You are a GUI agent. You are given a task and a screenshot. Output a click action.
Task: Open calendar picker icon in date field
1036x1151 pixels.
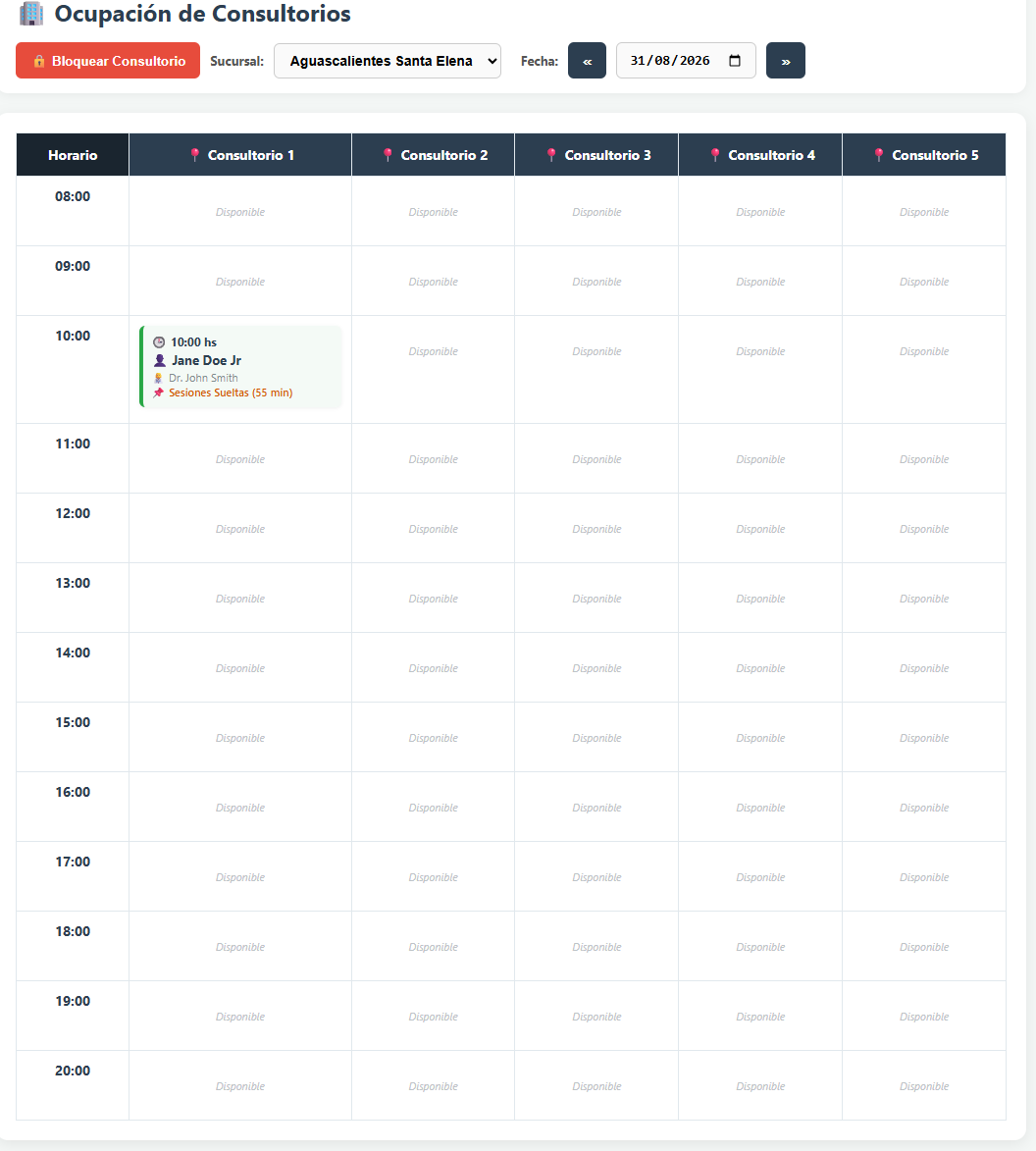735,61
